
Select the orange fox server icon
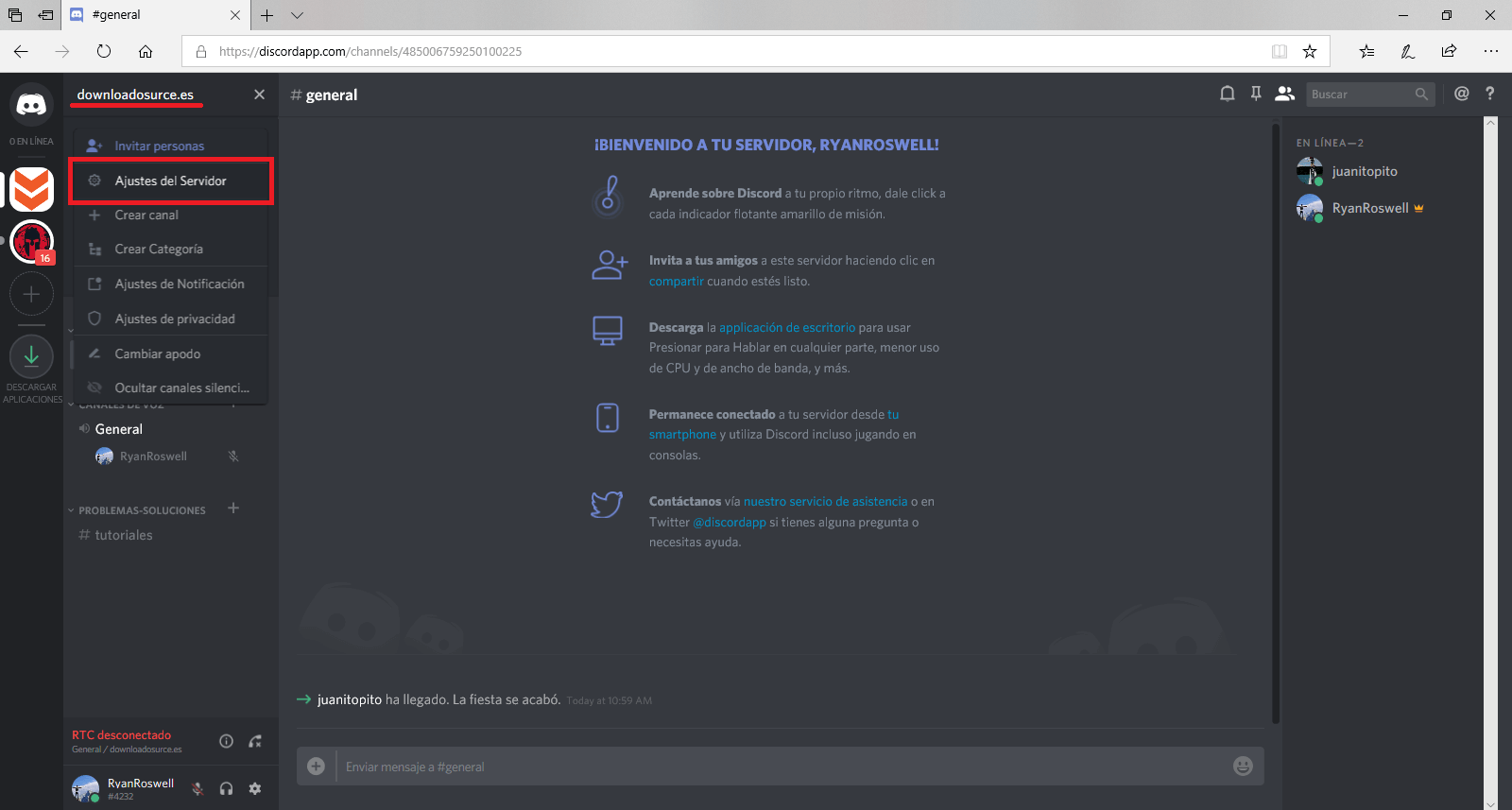[x=31, y=189]
